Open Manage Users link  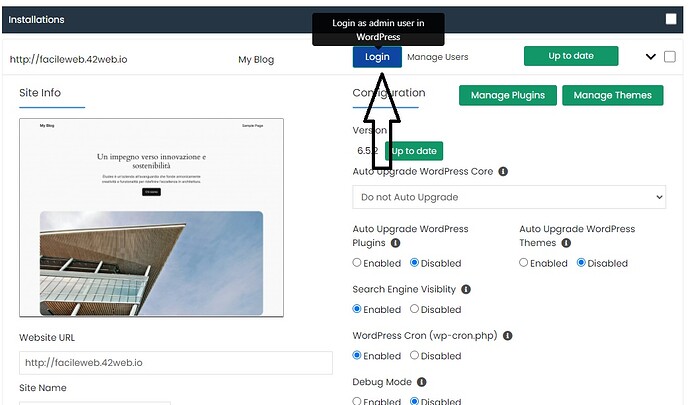pyautogui.click(x=438, y=57)
